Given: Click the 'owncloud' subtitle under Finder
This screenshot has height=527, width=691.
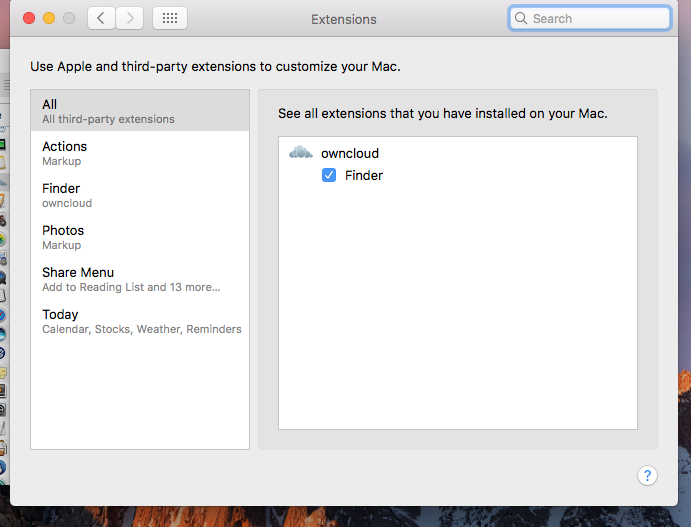Looking at the screenshot, I should point(67,203).
